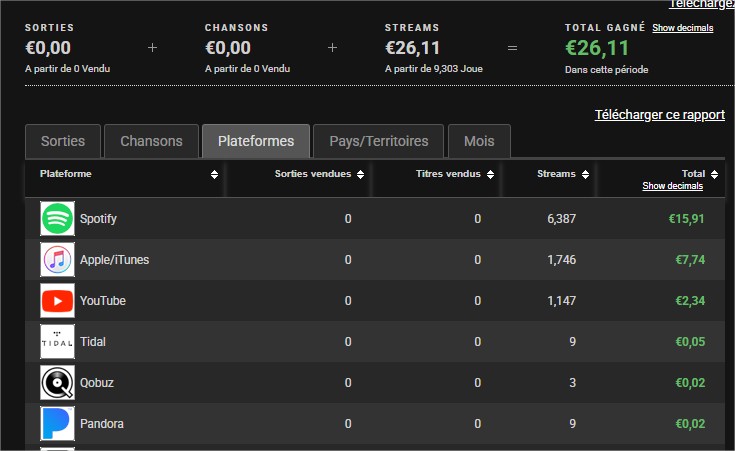
Task: Click 'A partir de 9,303 Joue' text
Action: coord(434,69)
